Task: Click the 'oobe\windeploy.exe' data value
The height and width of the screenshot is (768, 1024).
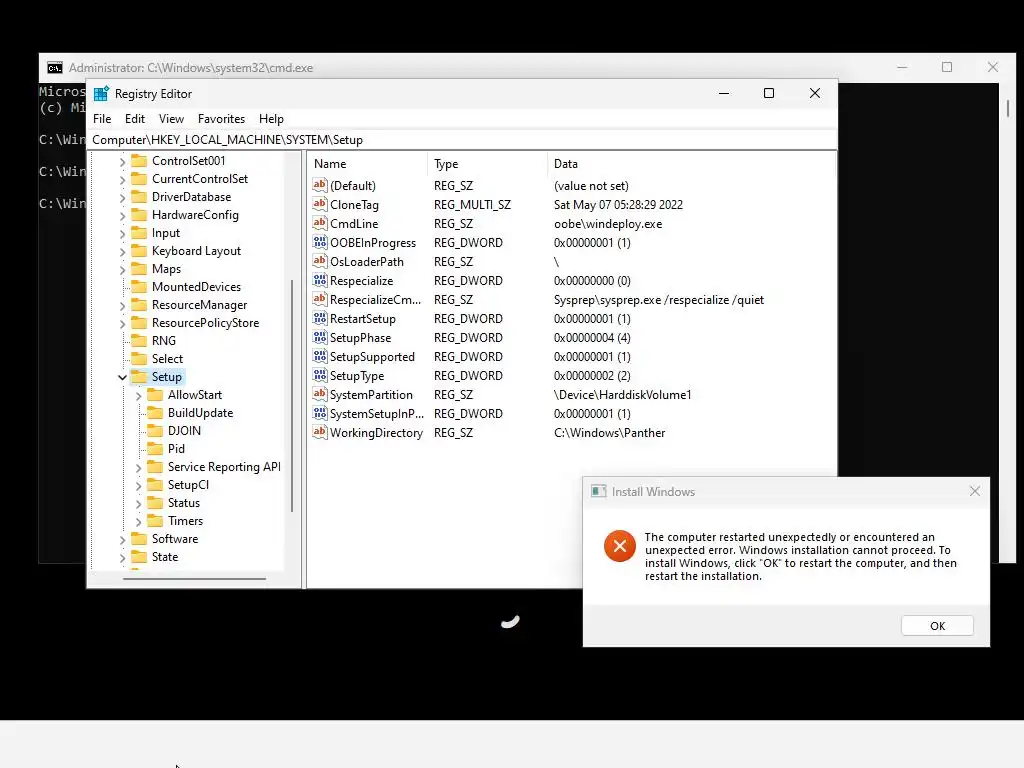Action: pos(608,223)
